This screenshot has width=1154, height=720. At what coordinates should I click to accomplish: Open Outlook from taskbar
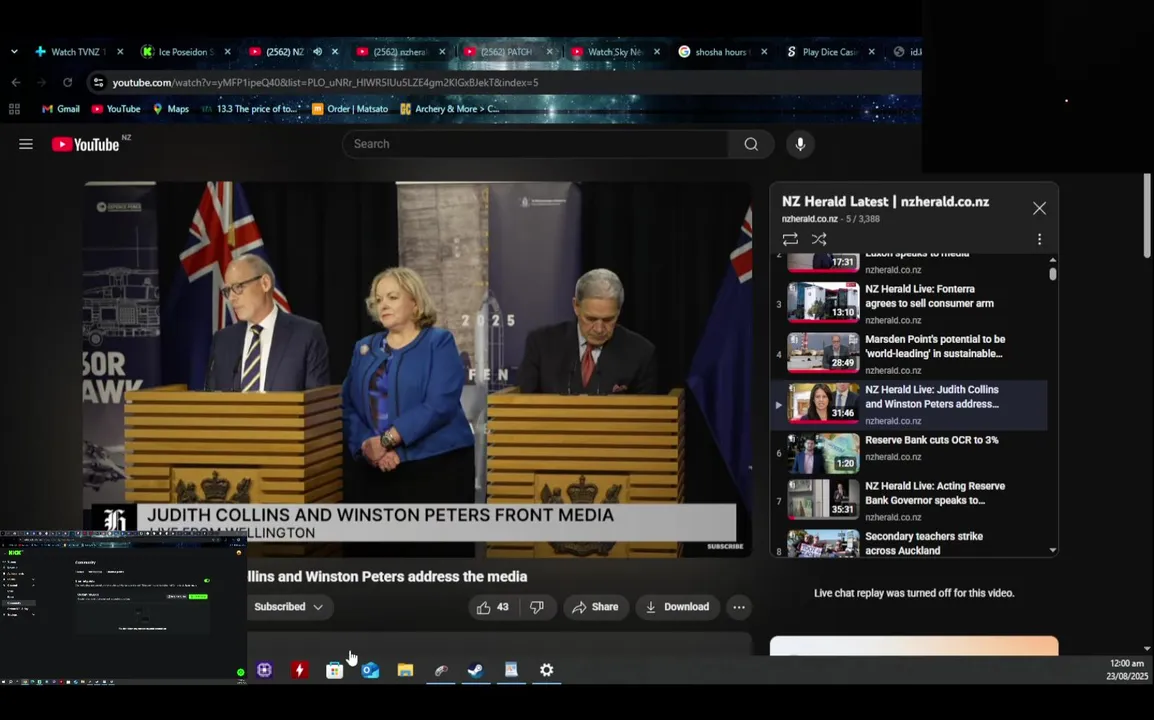click(370, 670)
